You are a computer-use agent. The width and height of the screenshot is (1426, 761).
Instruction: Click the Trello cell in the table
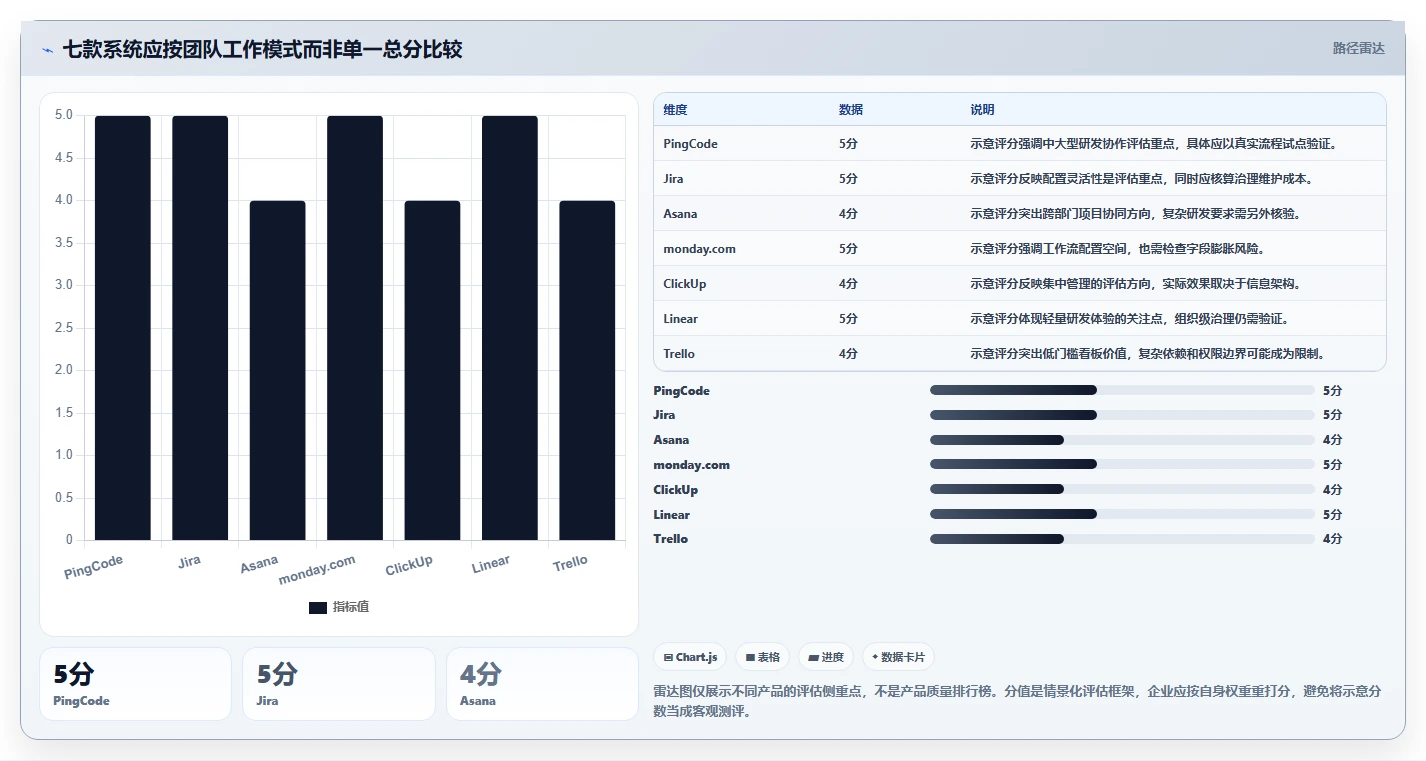(x=679, y=354)
